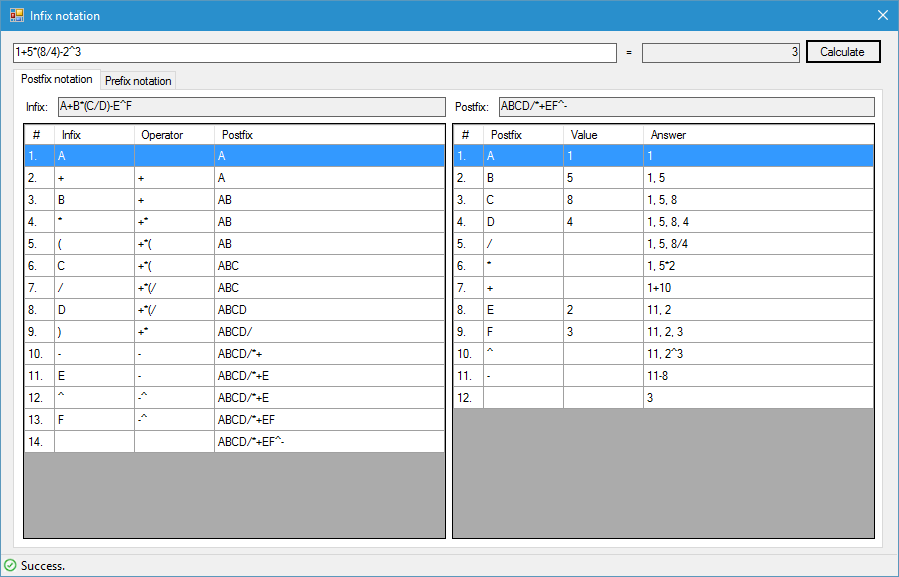Click the green Success status icon
Image resolution: width=899 pixels, height=577 pixels.
click(10, 566)
